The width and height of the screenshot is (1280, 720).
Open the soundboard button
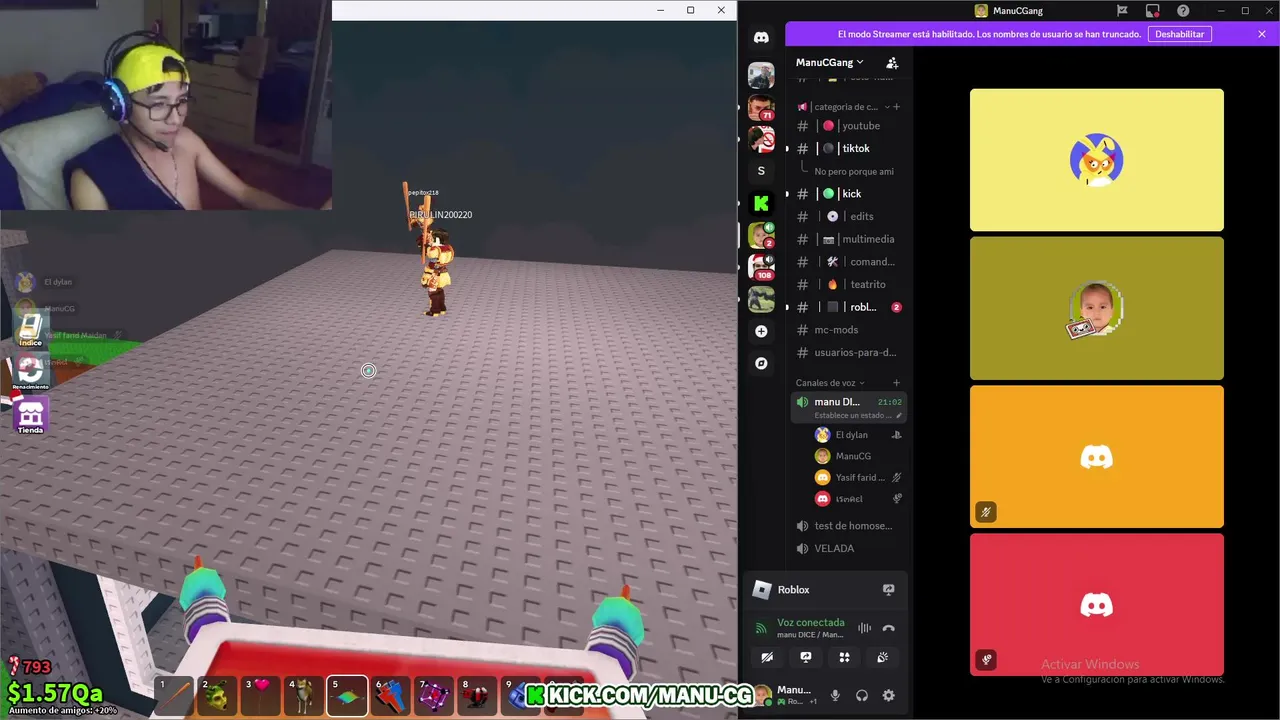point(883,657)
